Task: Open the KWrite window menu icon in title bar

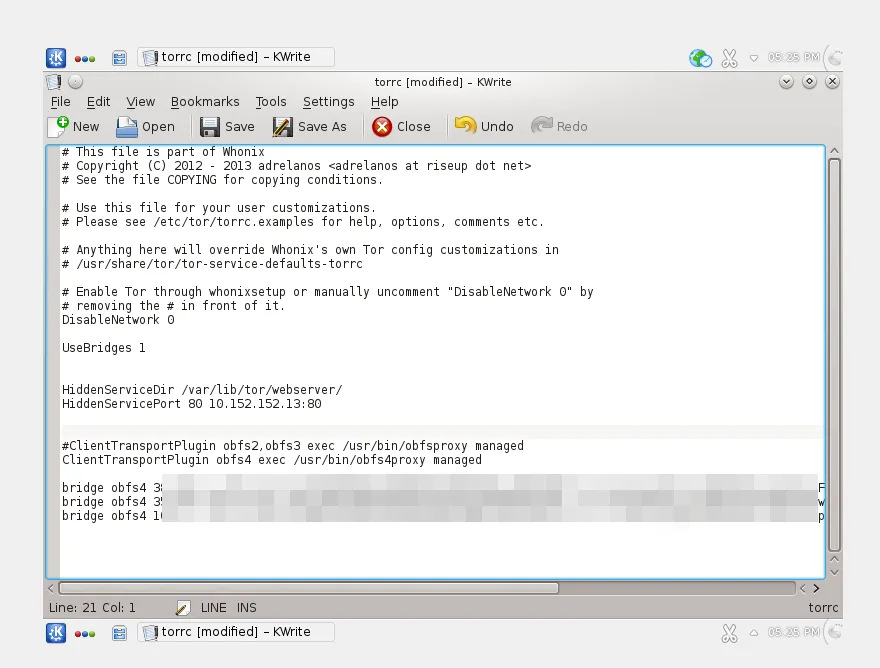Action: point(53,82)
